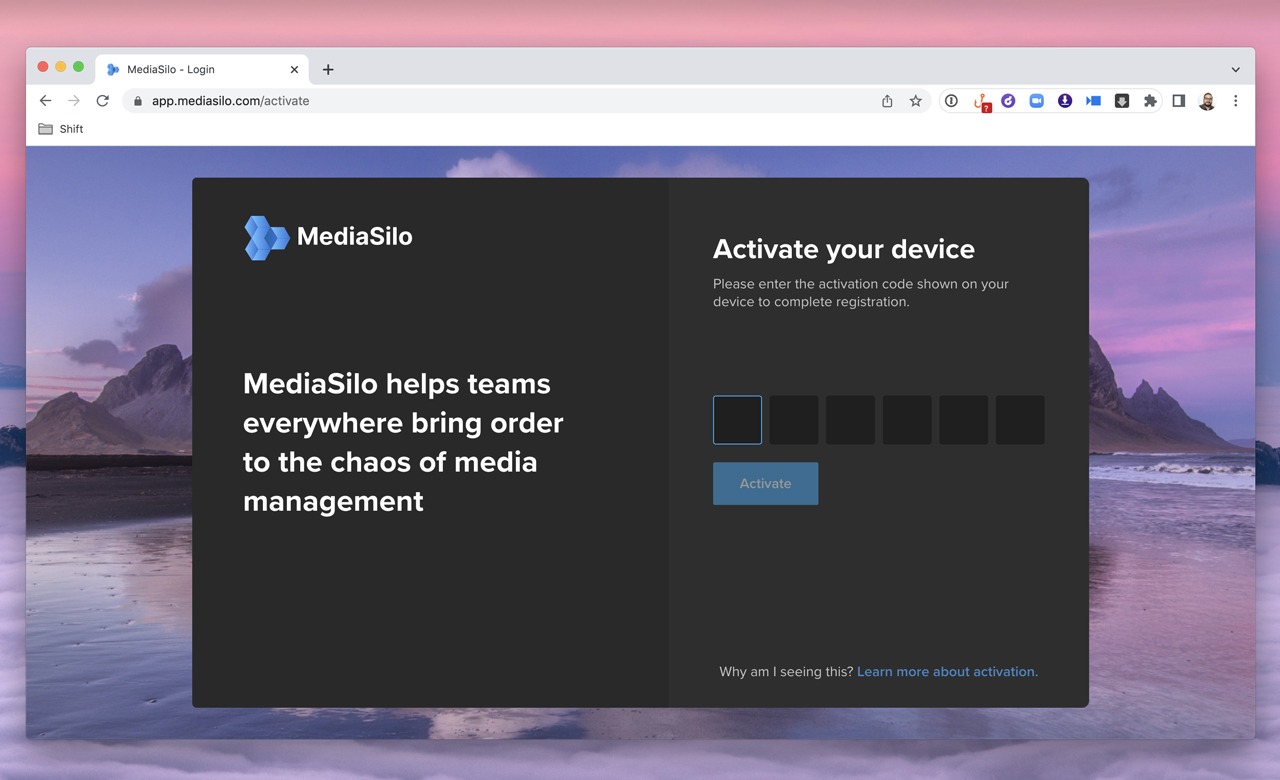Toggle the browser side panel icon
Image resolution: width=1280 pixels, height=780 pixels.
[x=1177, y=100]
